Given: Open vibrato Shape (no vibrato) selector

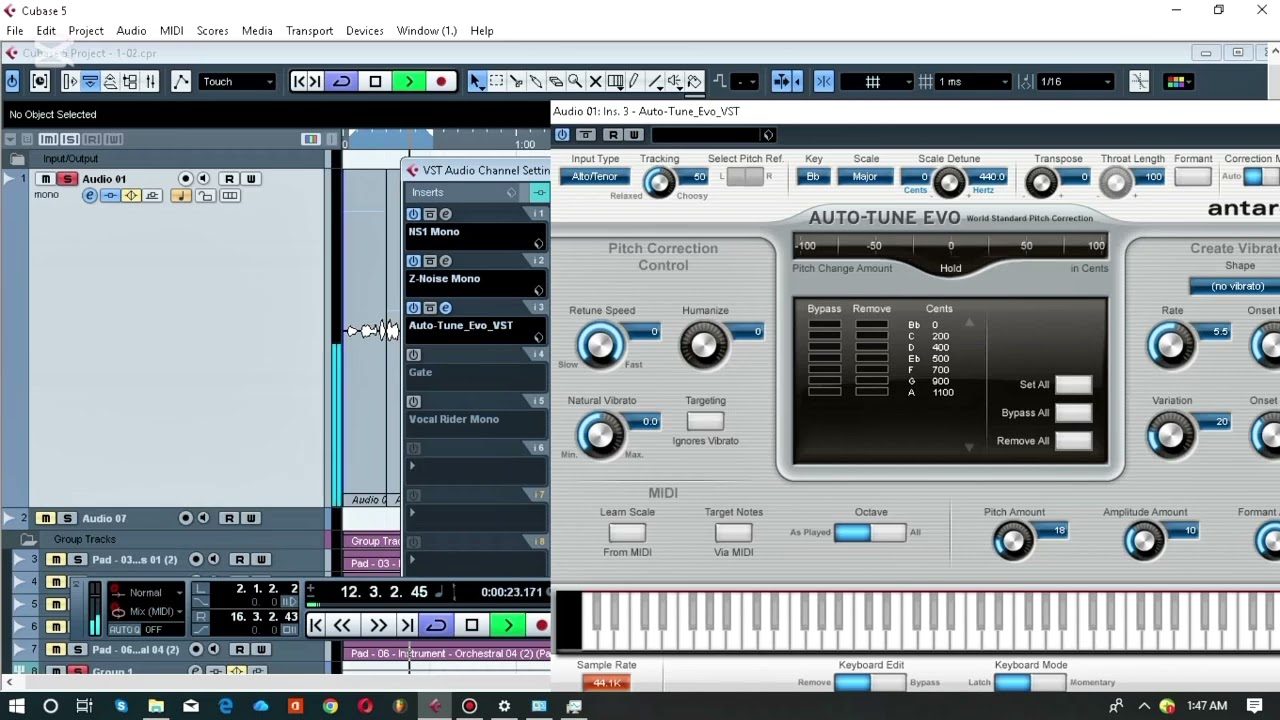Looking at the screenshot, I should coord(1236,286).
